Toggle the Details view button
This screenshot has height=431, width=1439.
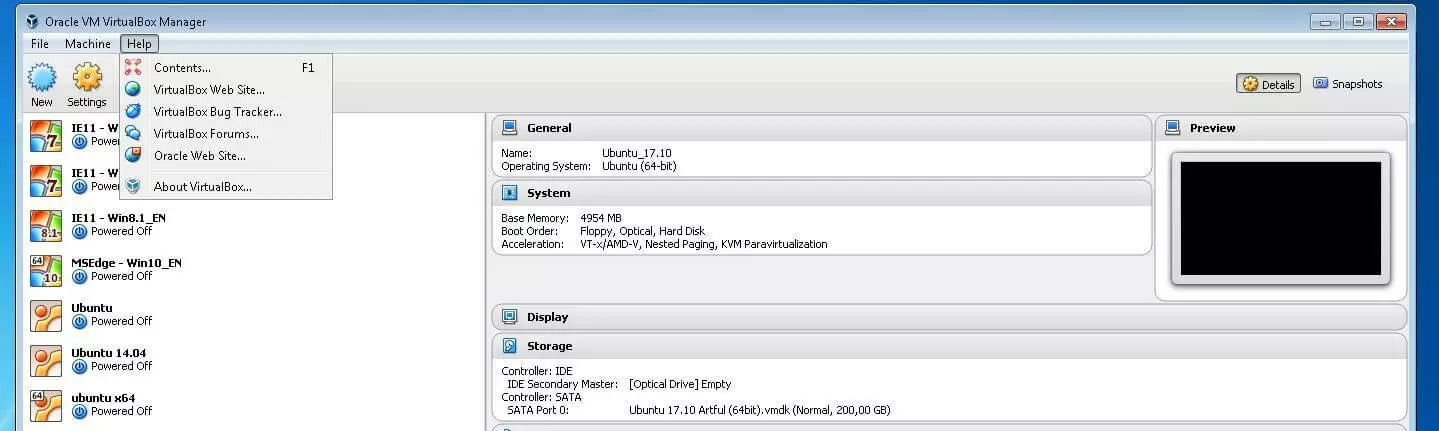[1268, 84]
